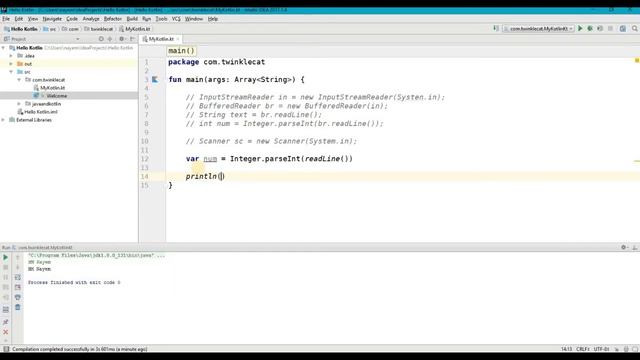The height and width of the screenshot is (360, 640).
Task: Hide the Project tool window
Action: (132, 39)
